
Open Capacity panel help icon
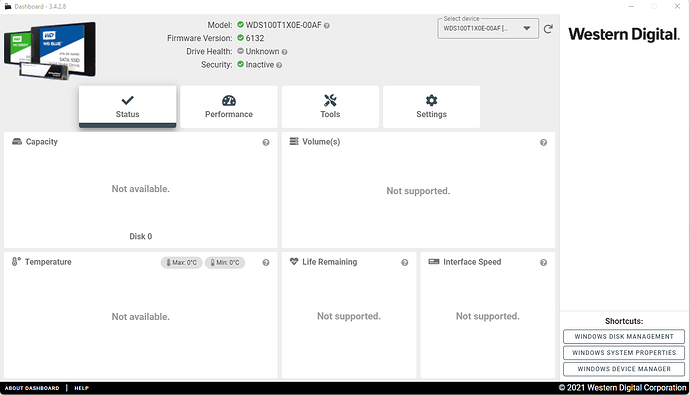266,143
